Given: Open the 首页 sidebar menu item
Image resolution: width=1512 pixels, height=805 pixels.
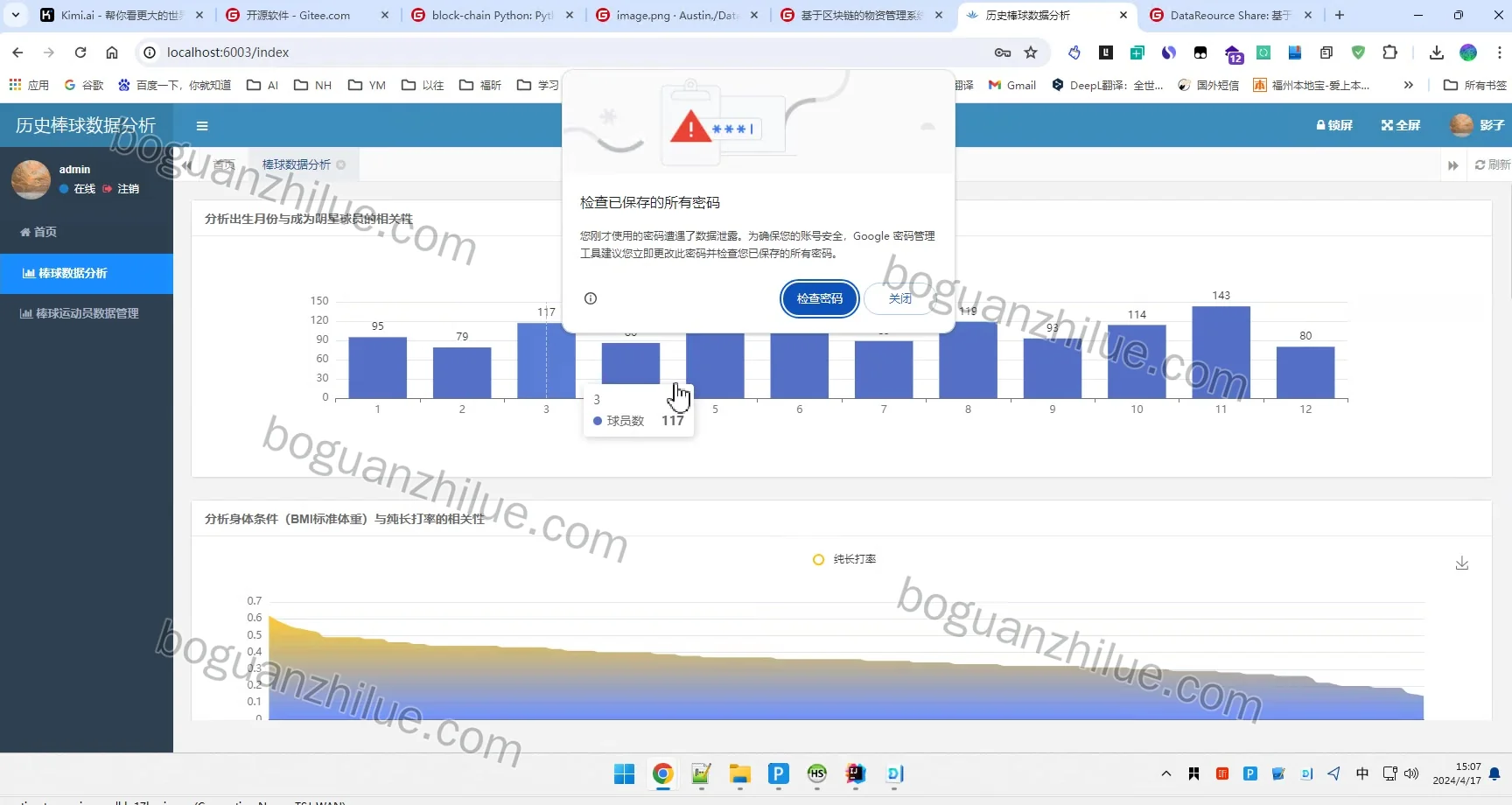Looking at the screenshot, I should point(87,232).
